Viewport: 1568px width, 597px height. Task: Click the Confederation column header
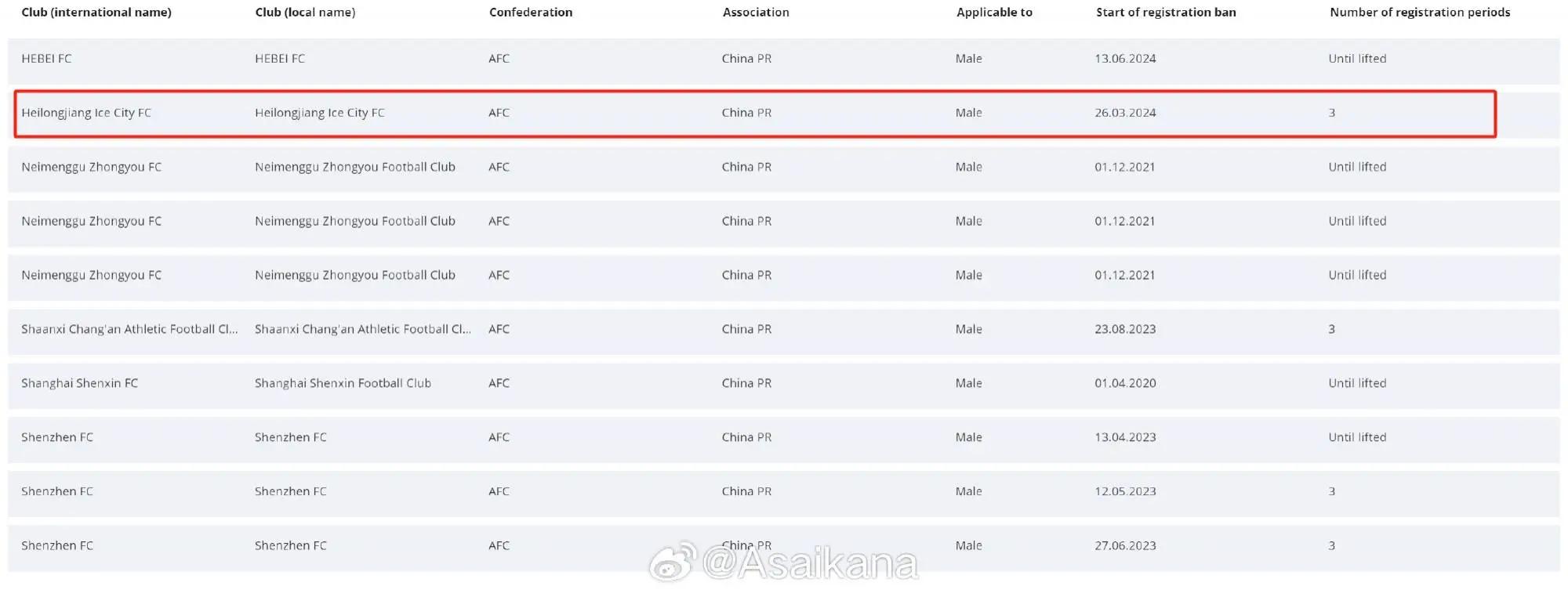tap(531, 13)
